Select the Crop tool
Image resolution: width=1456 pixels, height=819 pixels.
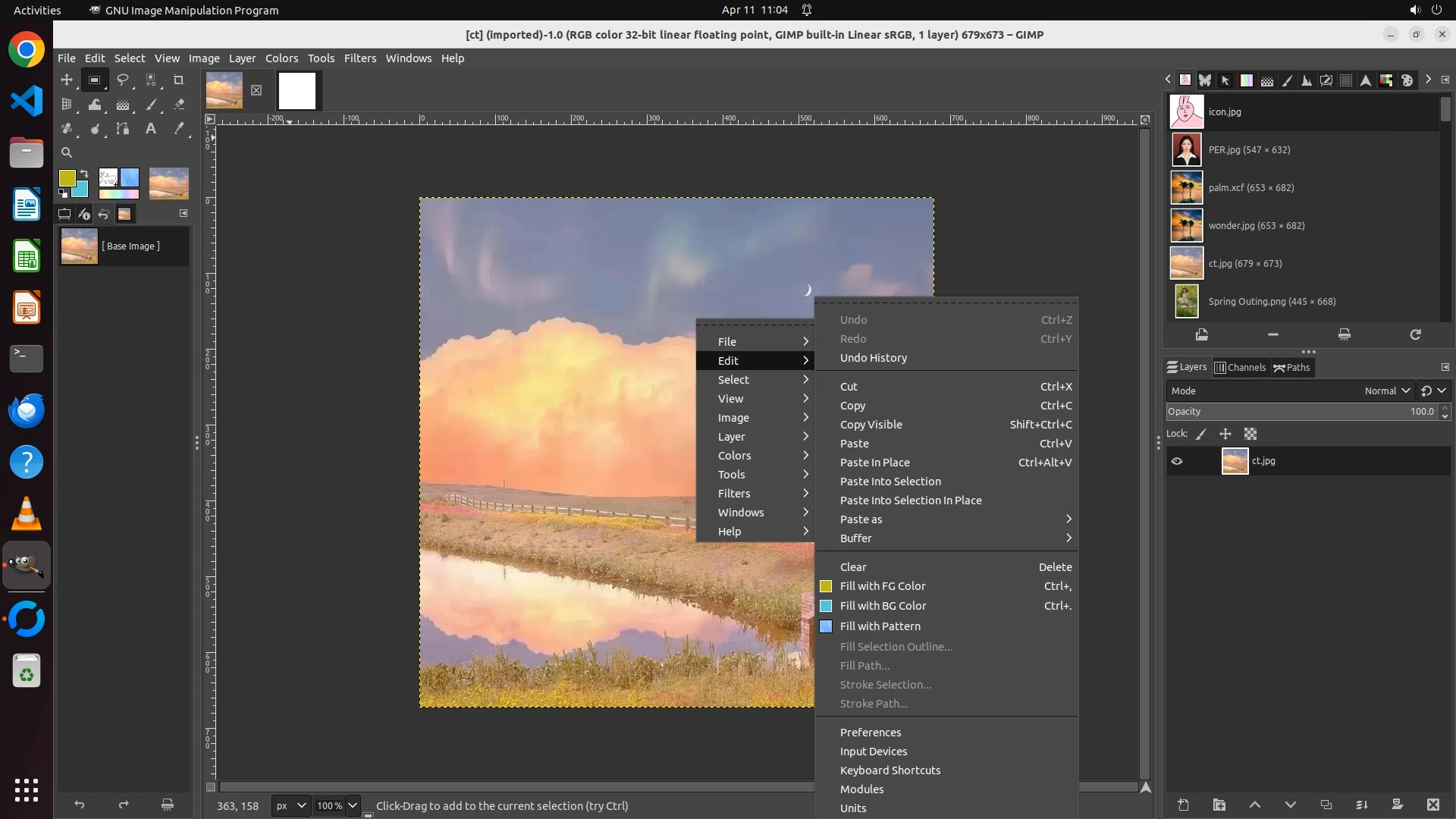click(x=179, y=80)
